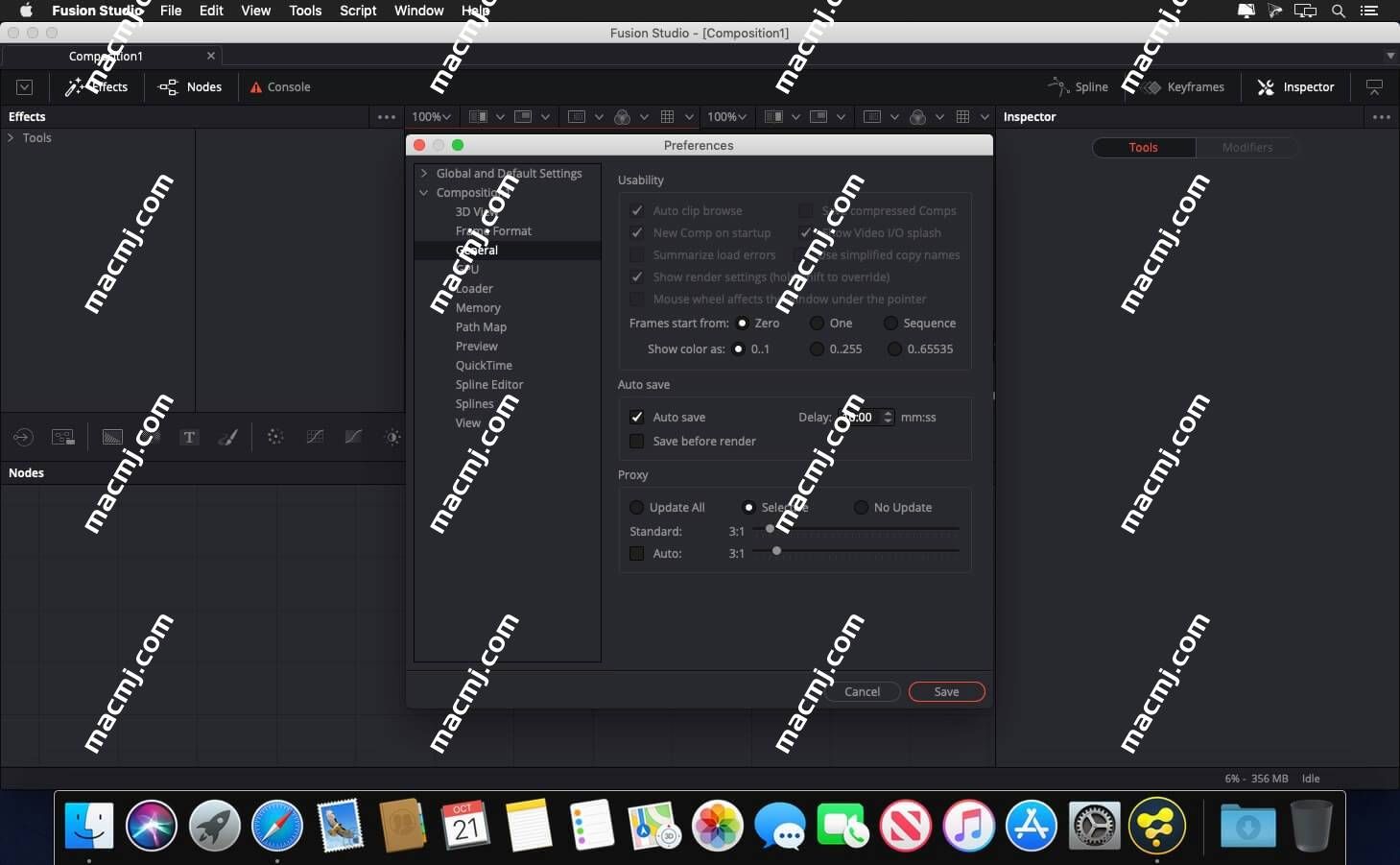This screenshot has width=1400, height=865.
Task: Show the Spline editor panel
Action: click(x=1078, y=87)
